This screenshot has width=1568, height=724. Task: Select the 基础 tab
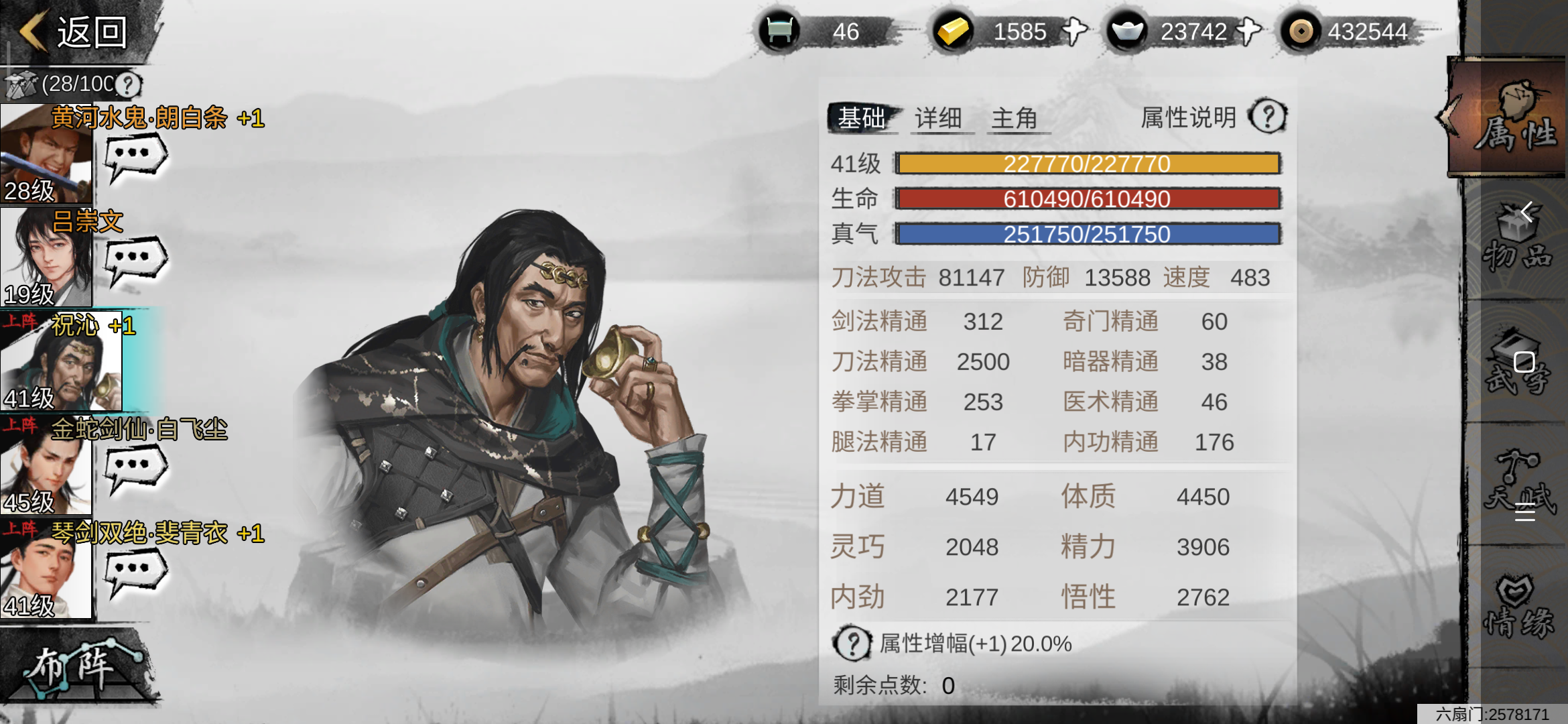click(x=862, y=118)
